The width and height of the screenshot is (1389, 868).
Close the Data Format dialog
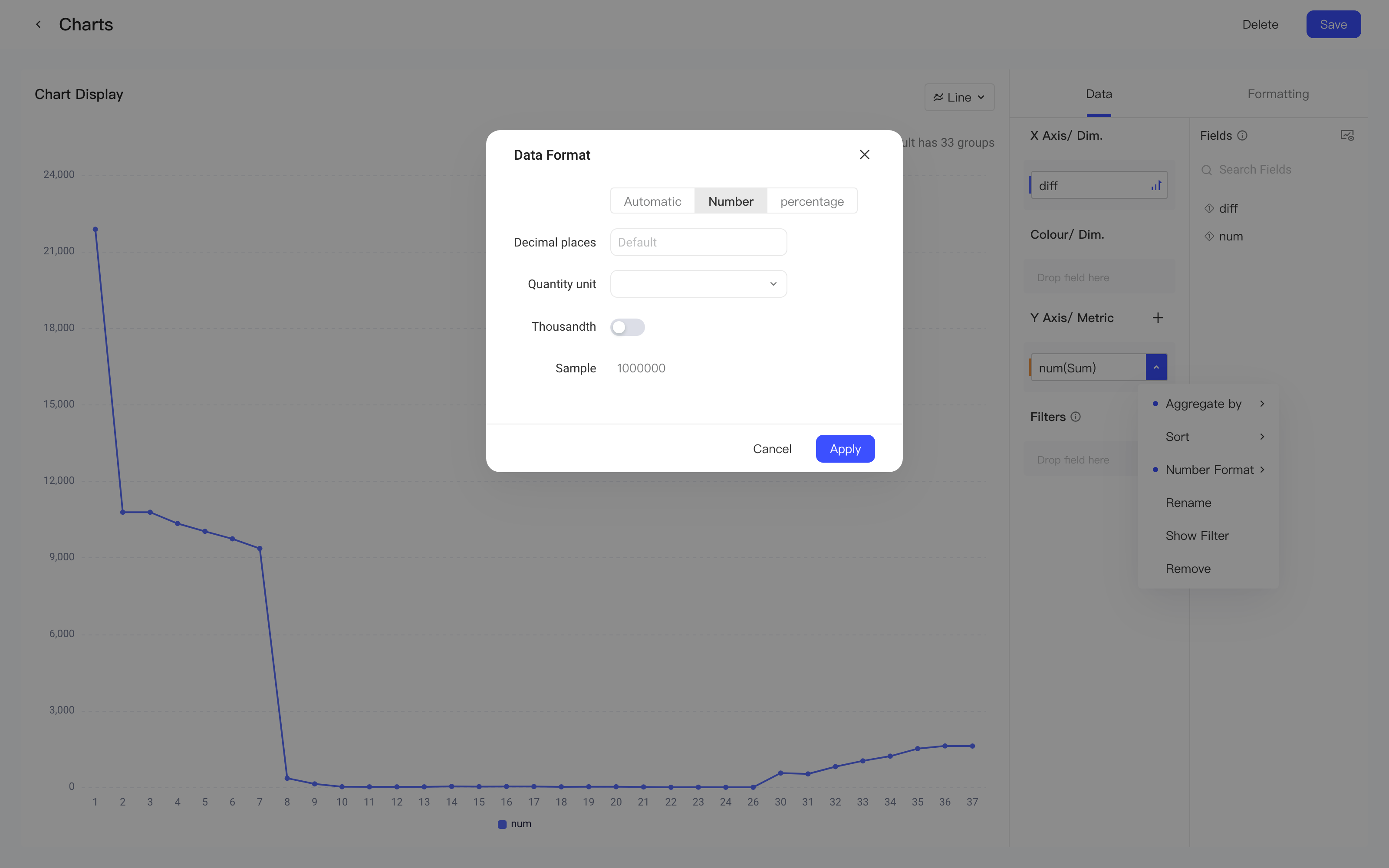864,155
